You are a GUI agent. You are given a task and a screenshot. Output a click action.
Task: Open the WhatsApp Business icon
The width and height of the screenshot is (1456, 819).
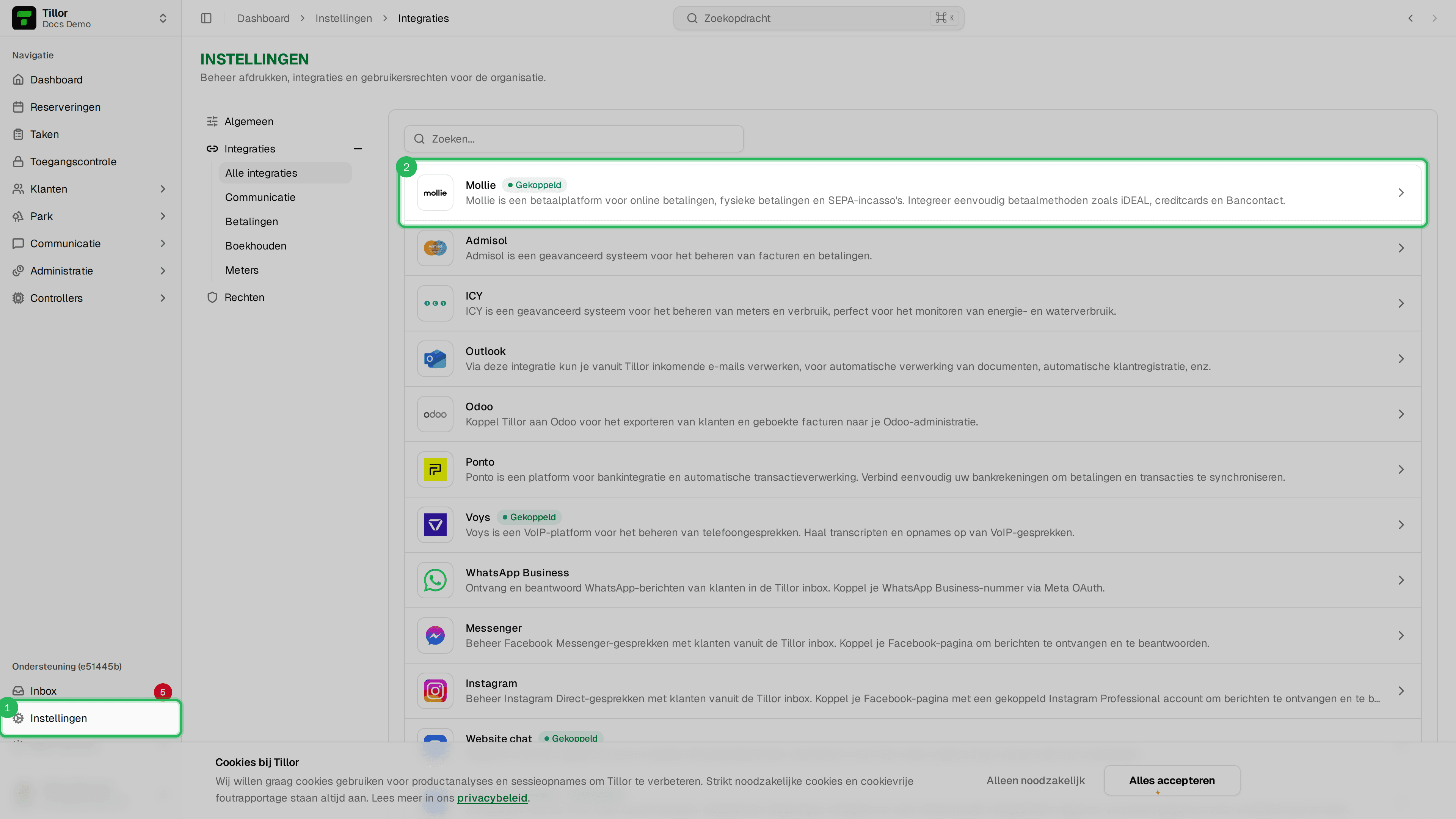[x=435, y=581]
